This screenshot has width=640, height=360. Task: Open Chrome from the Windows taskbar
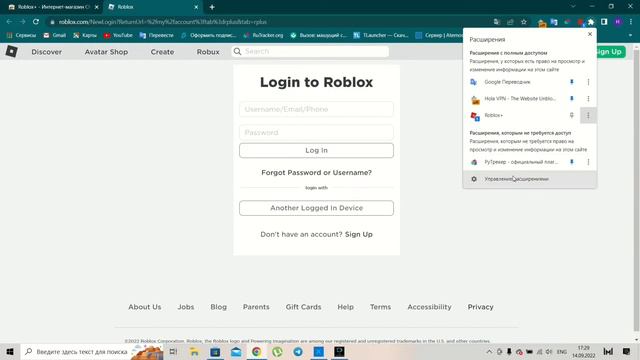[x=256, y=352]
